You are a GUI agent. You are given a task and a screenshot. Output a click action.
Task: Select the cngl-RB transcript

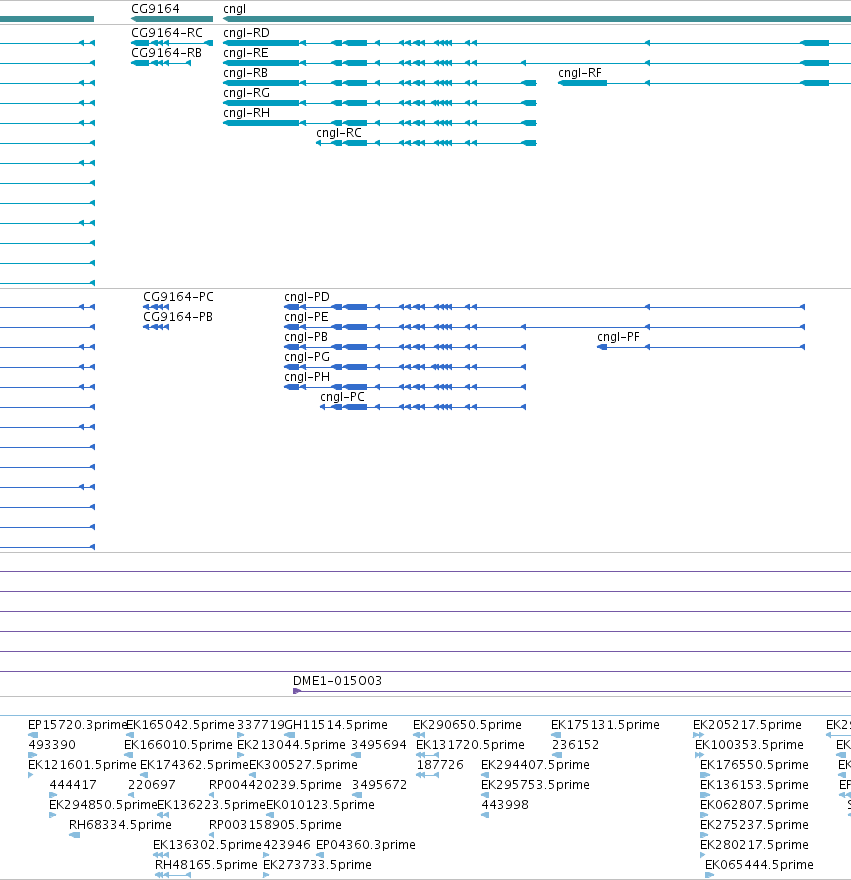pyautogui.click(x=380, y=83)
